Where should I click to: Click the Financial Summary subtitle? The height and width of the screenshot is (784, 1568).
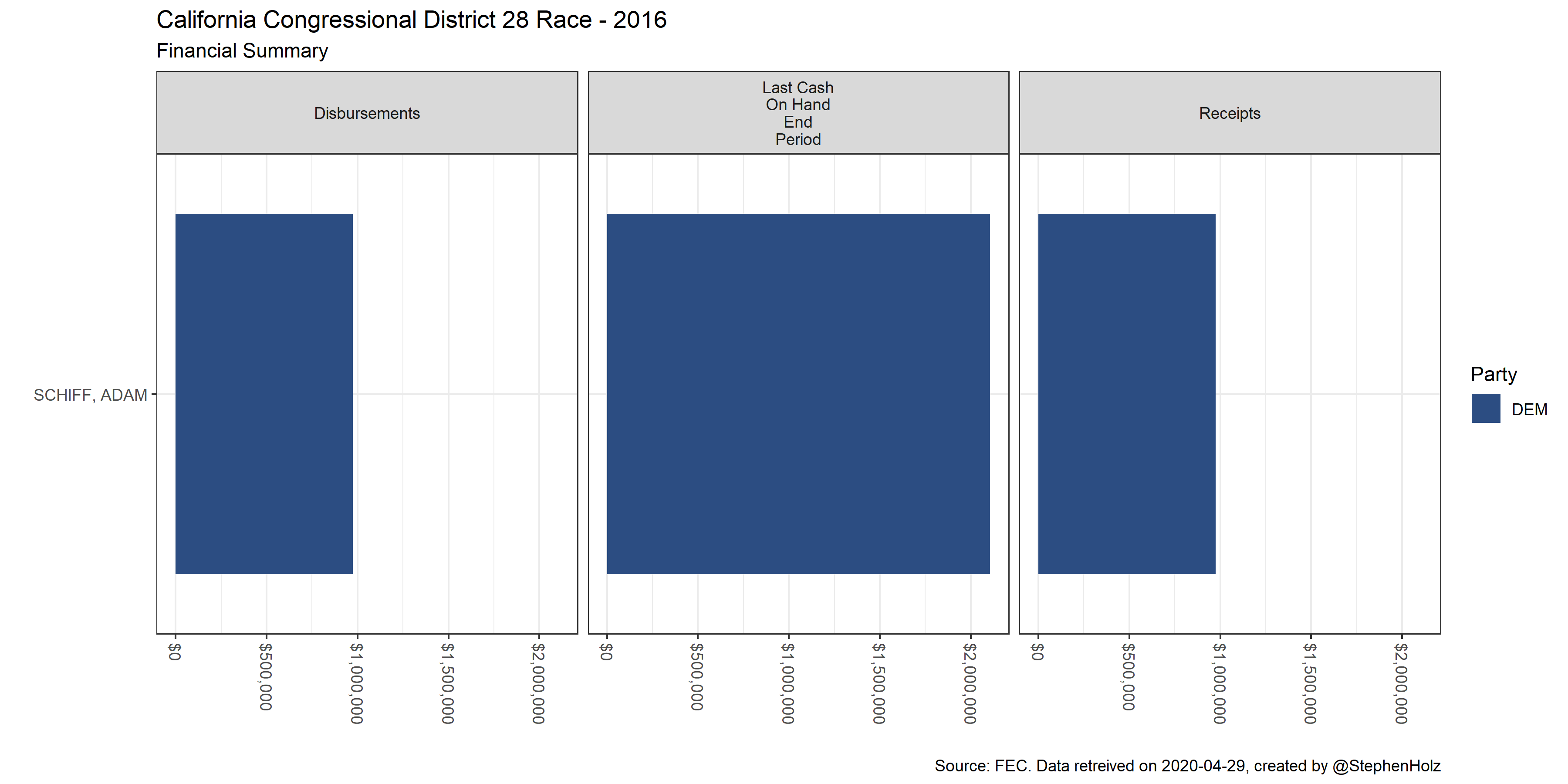pos(242,51)
